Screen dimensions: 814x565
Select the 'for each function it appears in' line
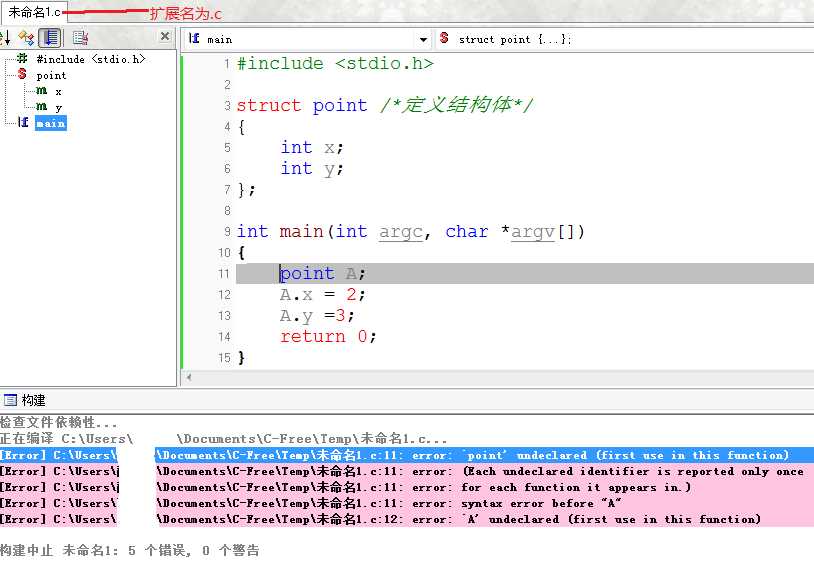pyautogui.click(x=407, y=488)
